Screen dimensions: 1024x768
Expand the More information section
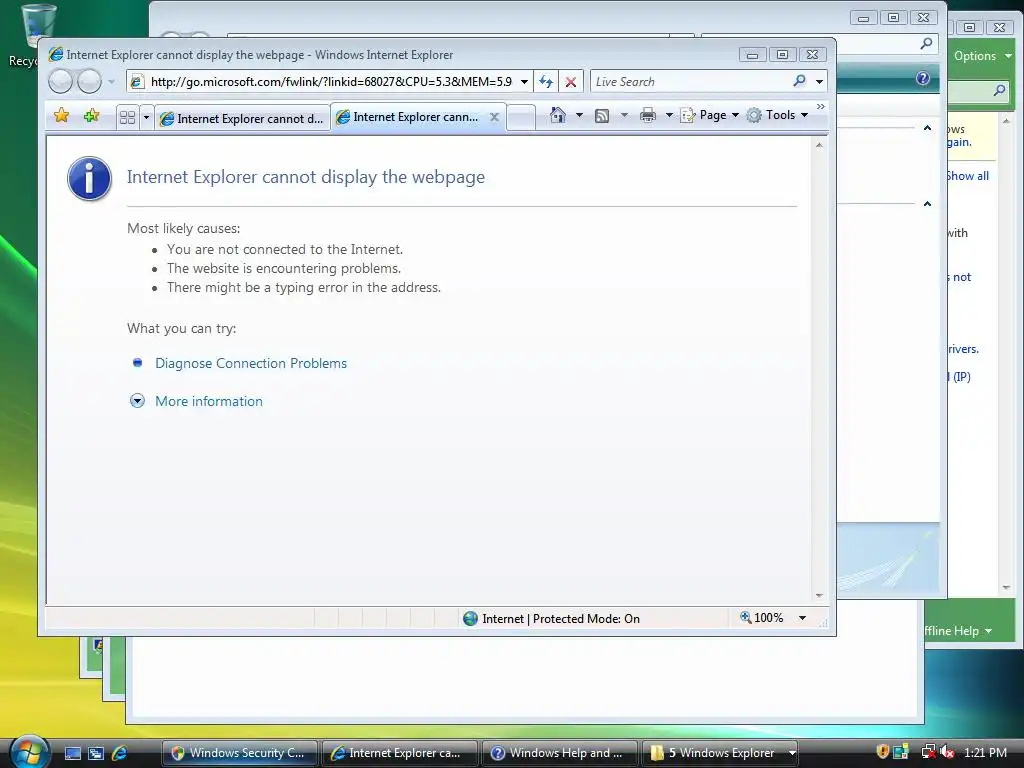click(x=208, y=401)
